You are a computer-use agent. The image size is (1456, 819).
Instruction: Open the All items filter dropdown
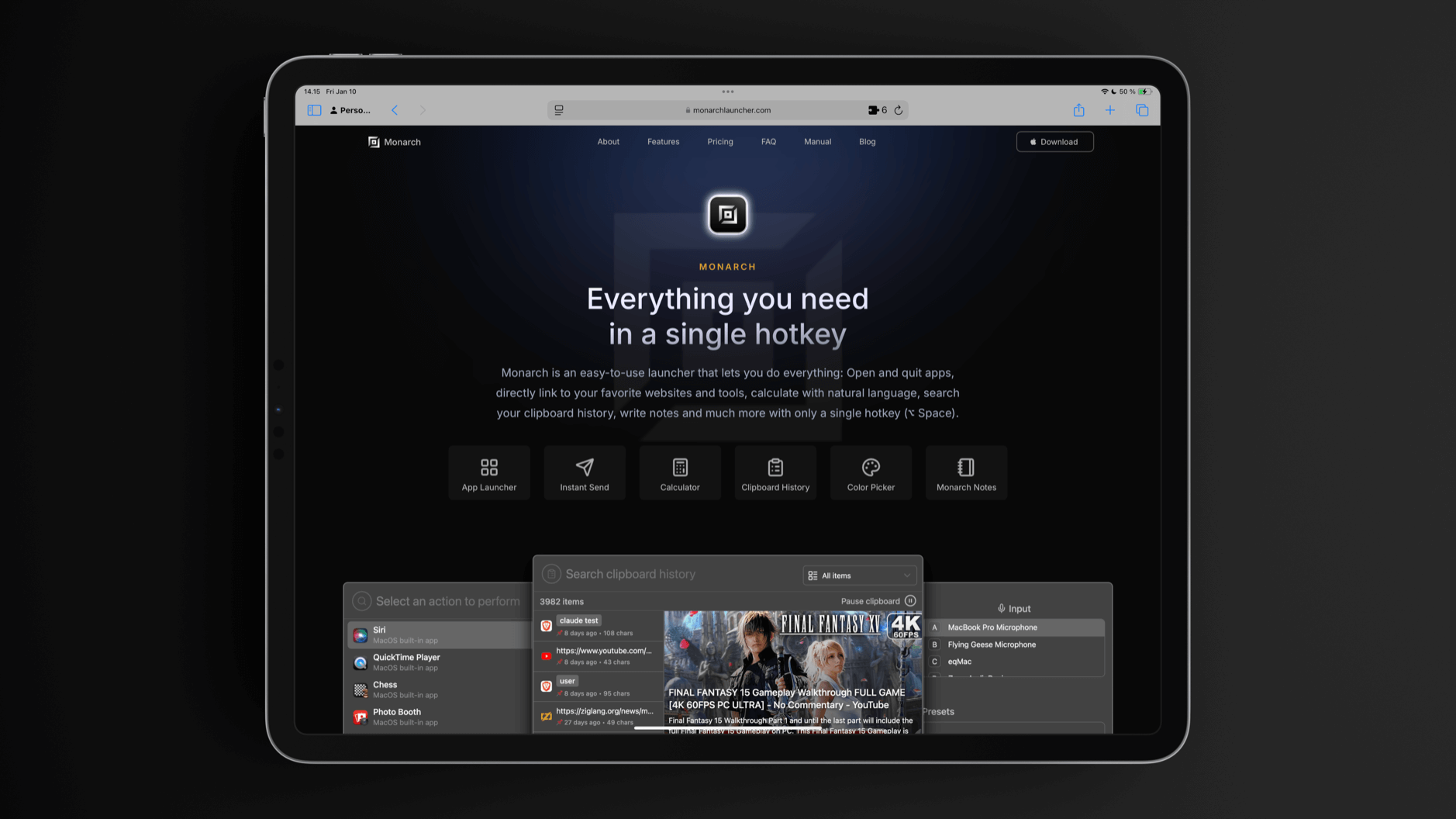pyautogui.click(x=860, y=575)
